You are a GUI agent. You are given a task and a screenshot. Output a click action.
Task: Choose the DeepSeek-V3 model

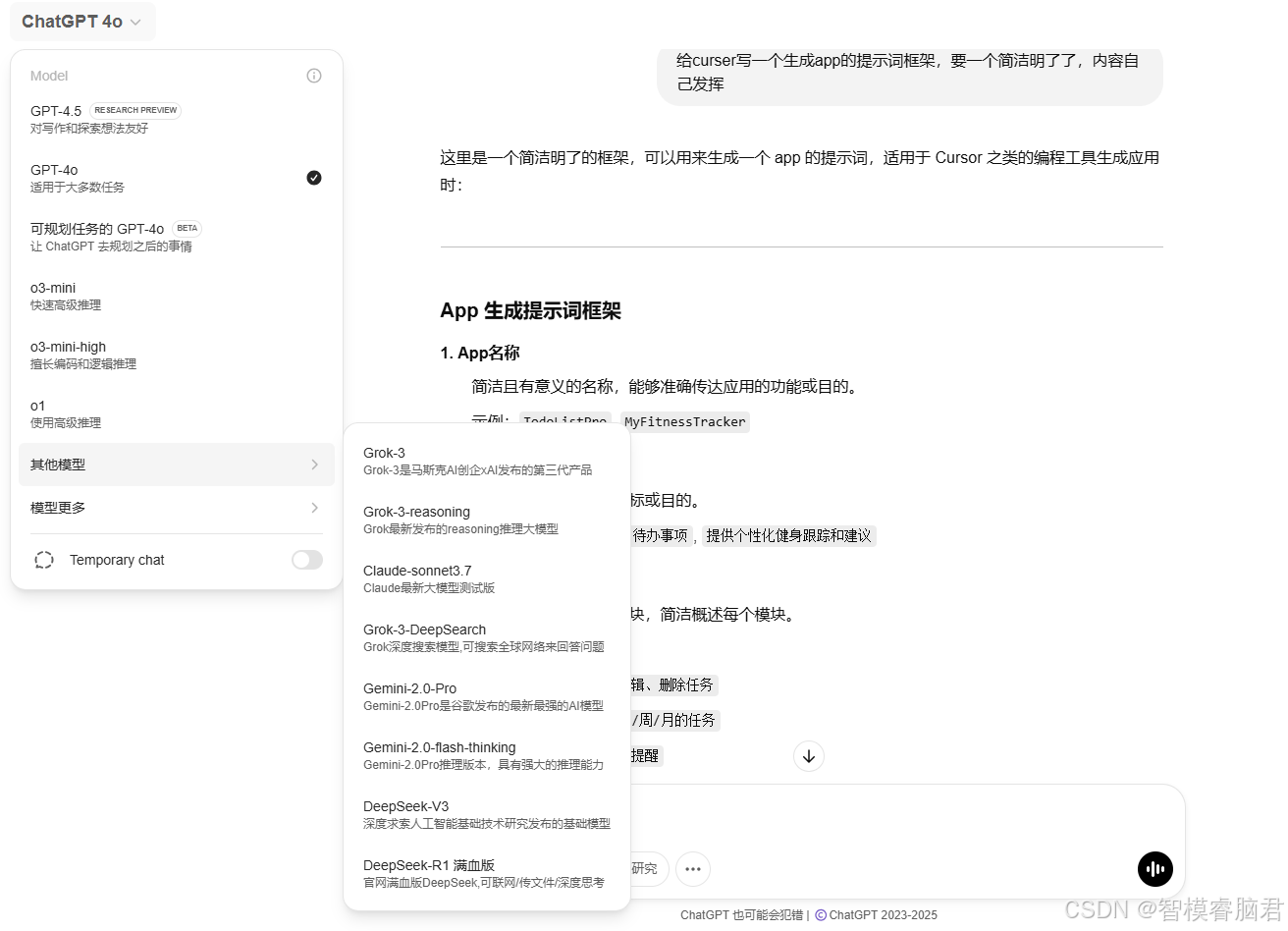pyautogui.click(x=487, y=814)
